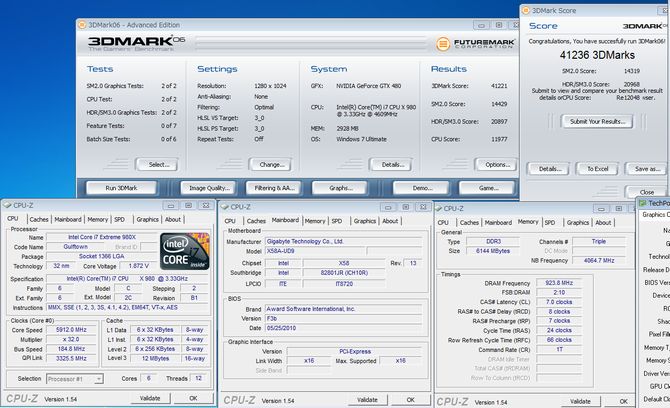Click Options under Results

pos(497,164)
